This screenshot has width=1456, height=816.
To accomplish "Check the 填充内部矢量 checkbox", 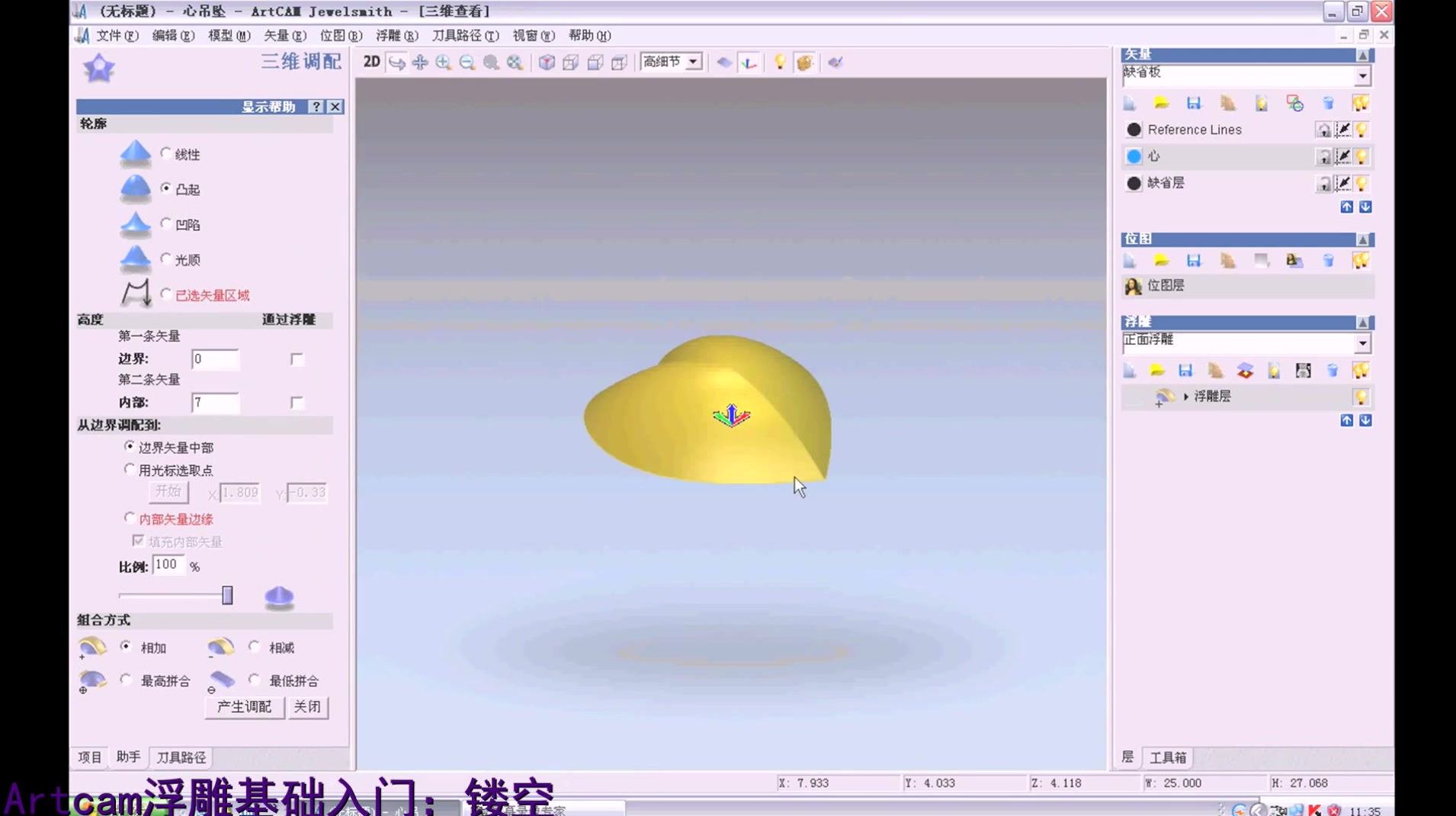I will click(x=138, y=541).
